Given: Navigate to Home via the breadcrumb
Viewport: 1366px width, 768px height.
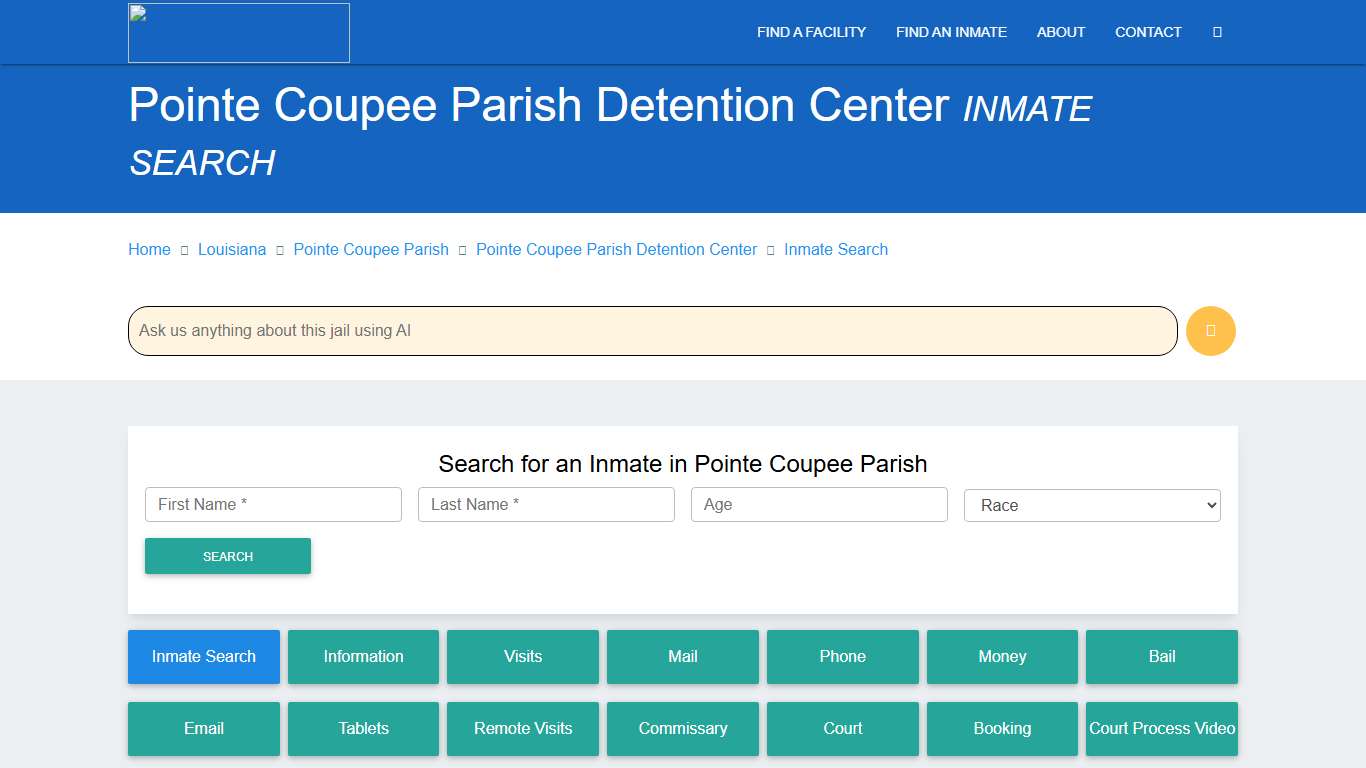Looking at the screenshot, I should 149,249.
